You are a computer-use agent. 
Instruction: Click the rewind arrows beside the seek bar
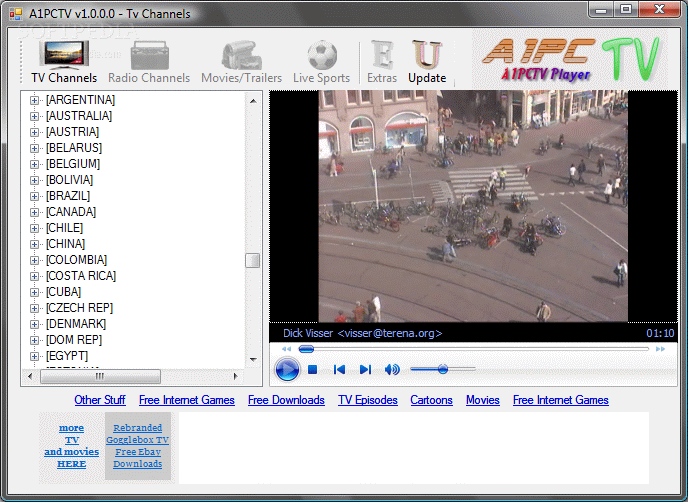[x=287, y=349]
